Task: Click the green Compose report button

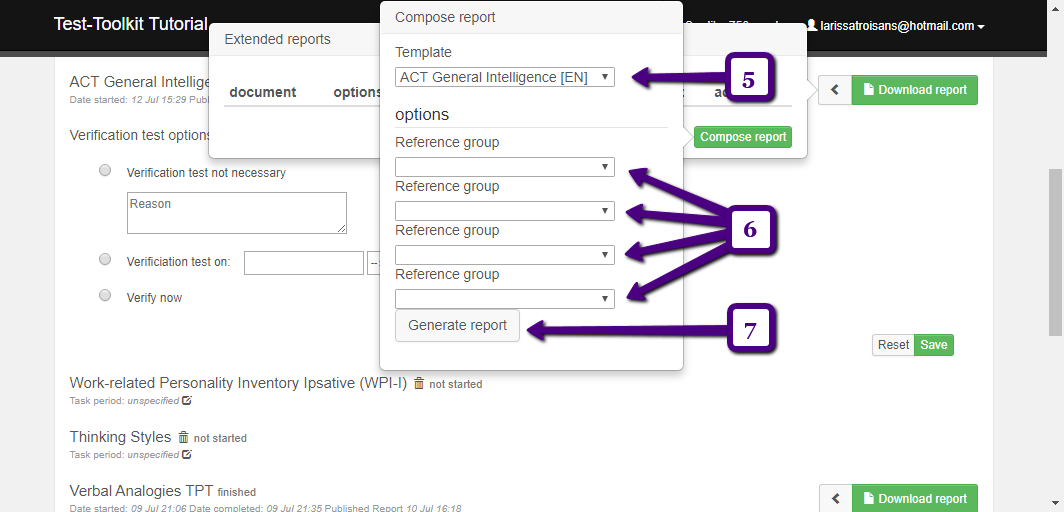Action: tap(743, 137)
